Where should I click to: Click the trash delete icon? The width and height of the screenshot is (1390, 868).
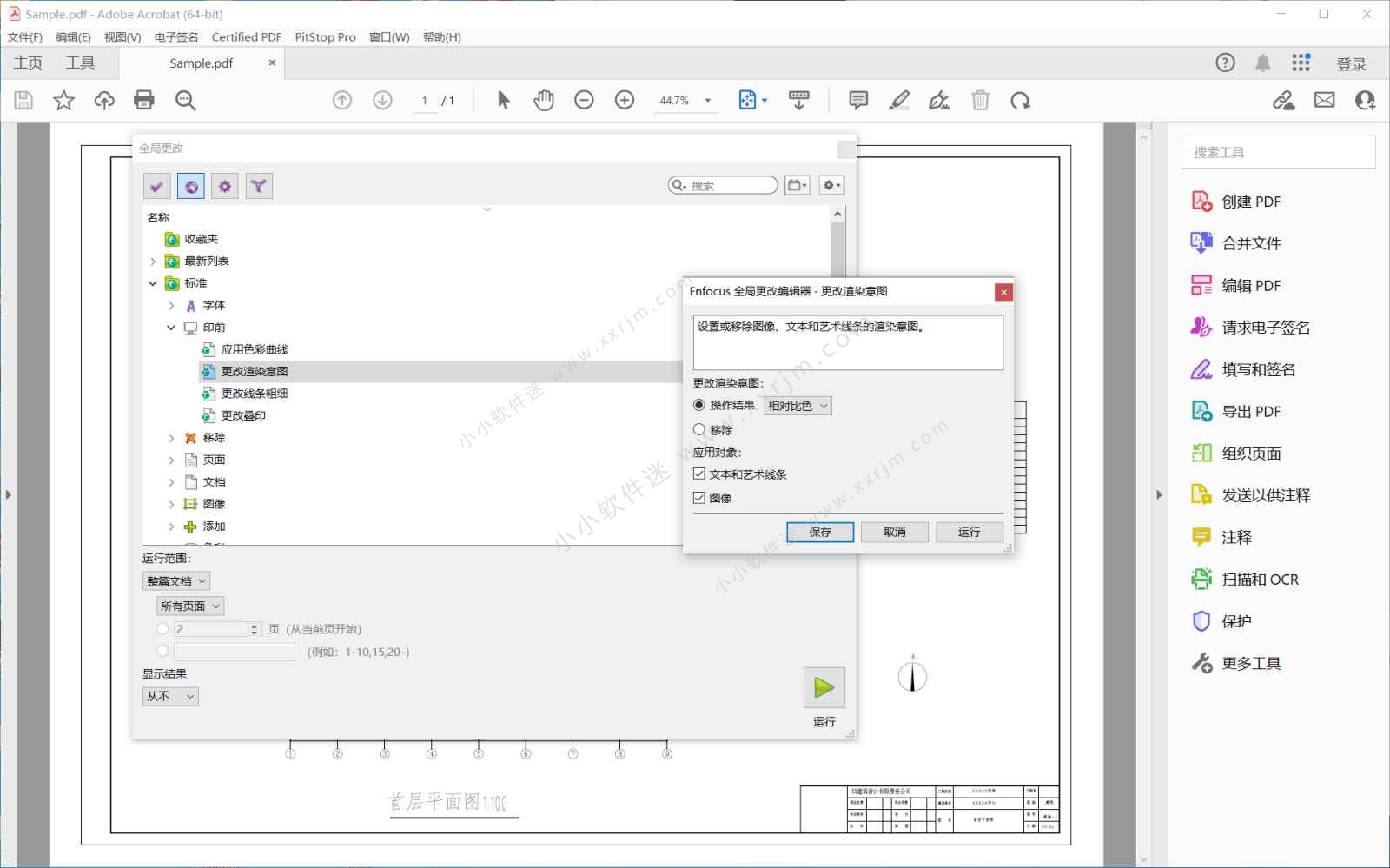pyautogui.click(x=980, y=101)
